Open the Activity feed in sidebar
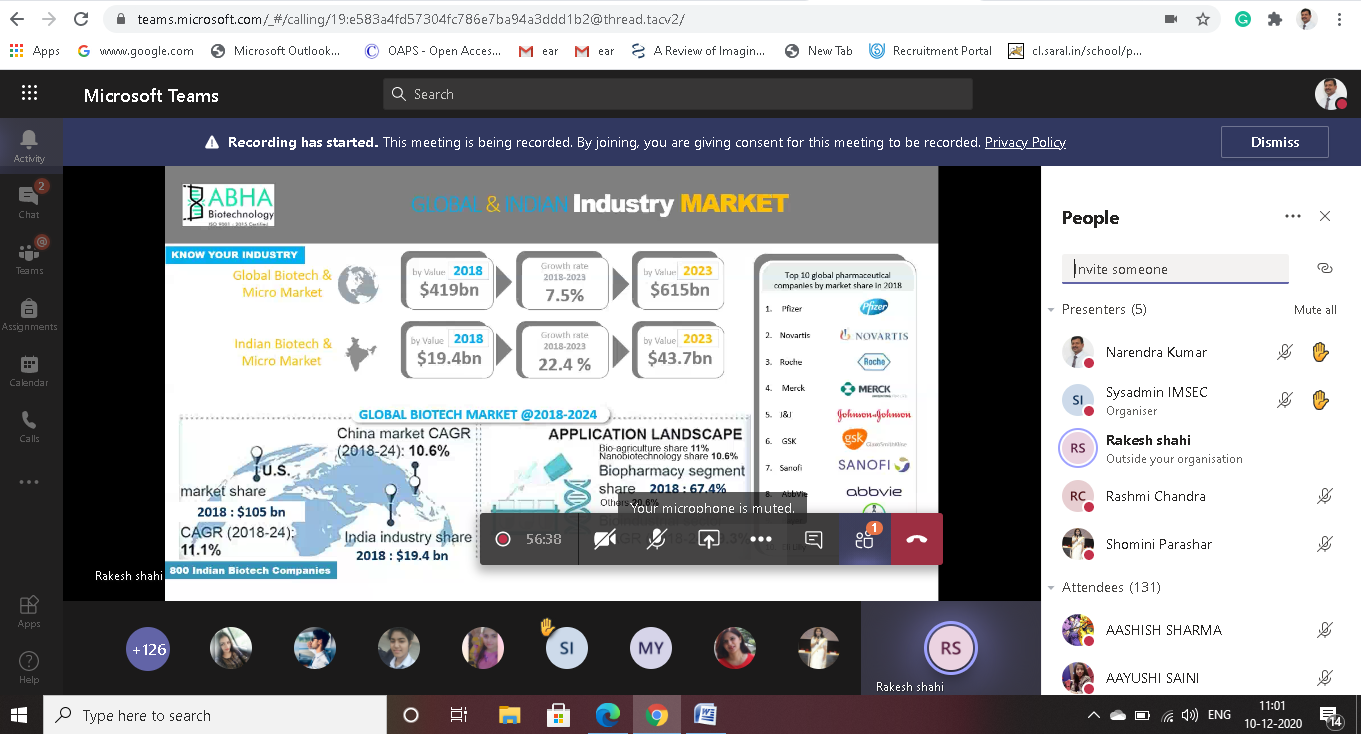 pyautogui.click(x=29, y=146)
